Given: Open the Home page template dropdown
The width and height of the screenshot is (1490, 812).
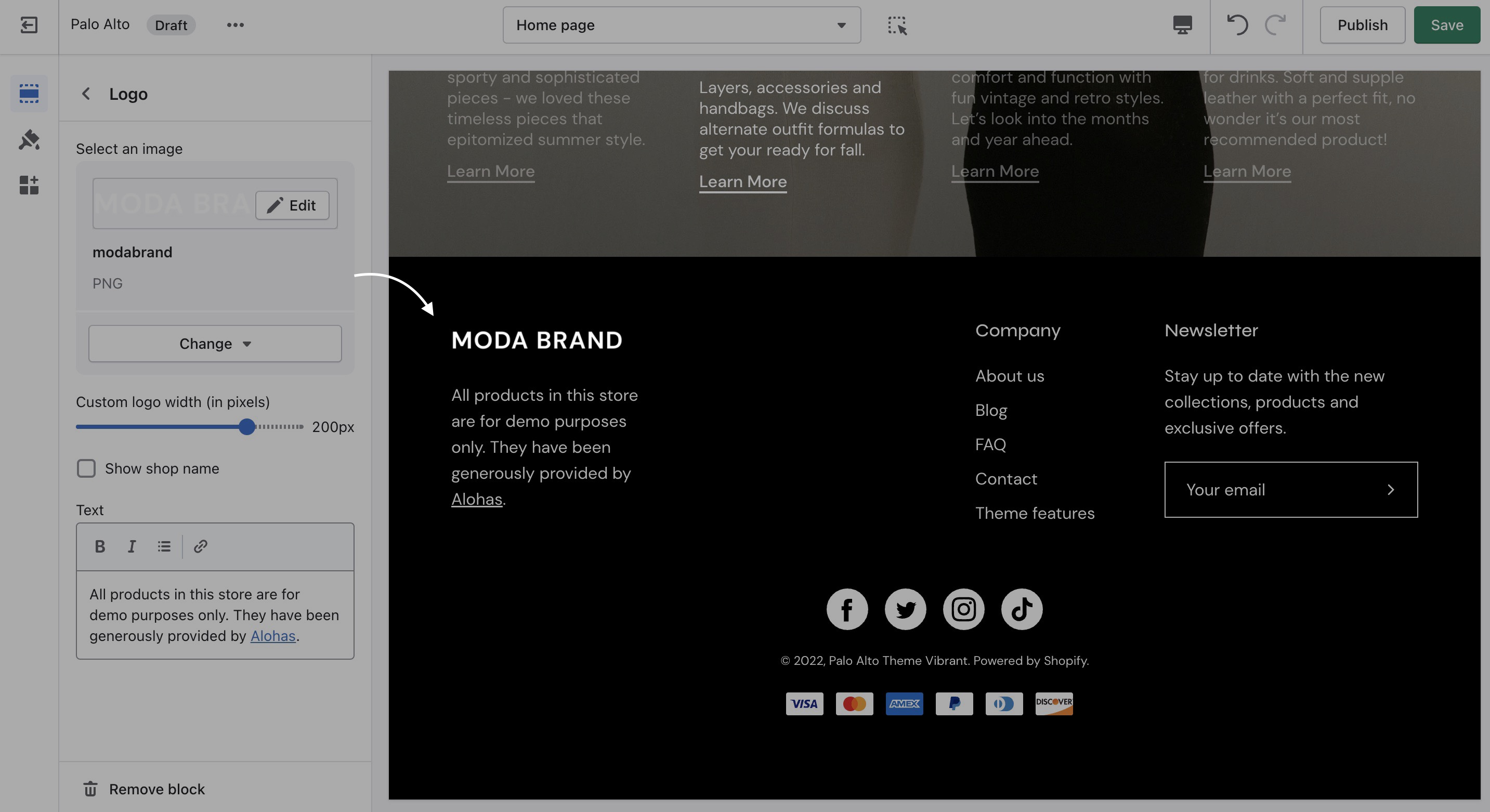Looking at the screenshot, I should 682,25.
